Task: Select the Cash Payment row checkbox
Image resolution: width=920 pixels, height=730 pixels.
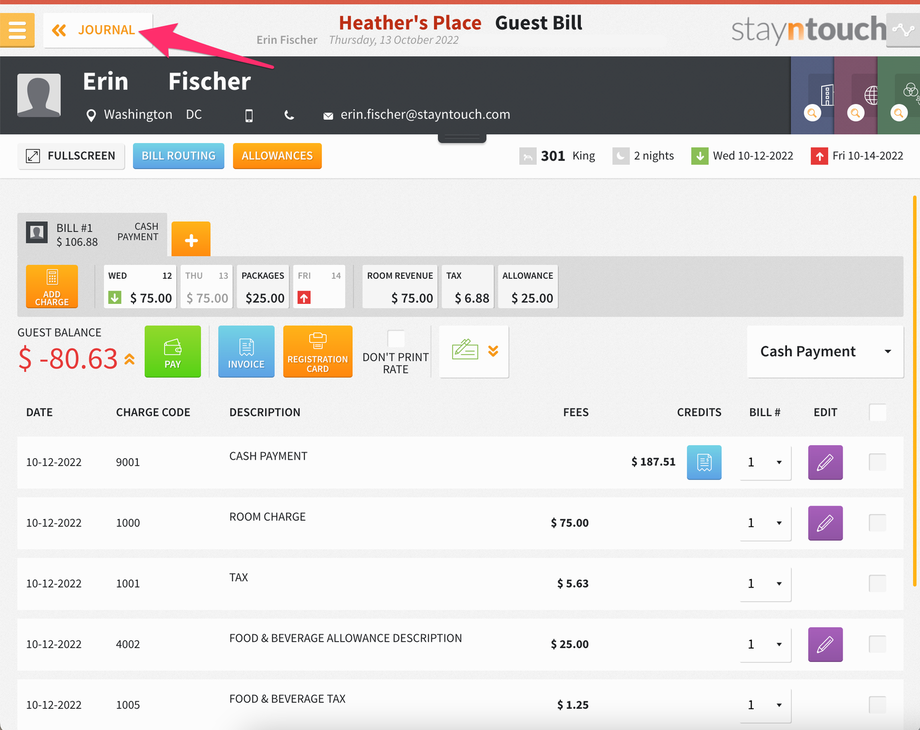Action: tap(878, 462)
